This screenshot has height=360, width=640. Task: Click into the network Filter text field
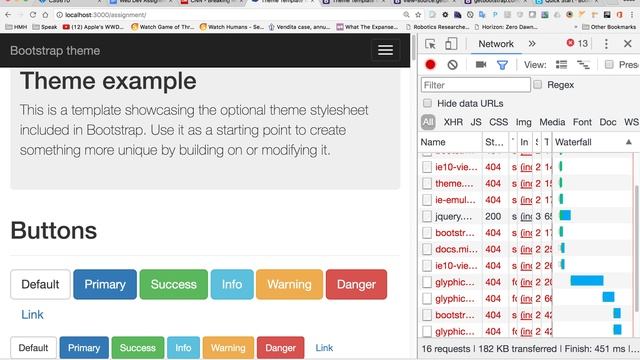pyautogui.click(x=476, y=85)
